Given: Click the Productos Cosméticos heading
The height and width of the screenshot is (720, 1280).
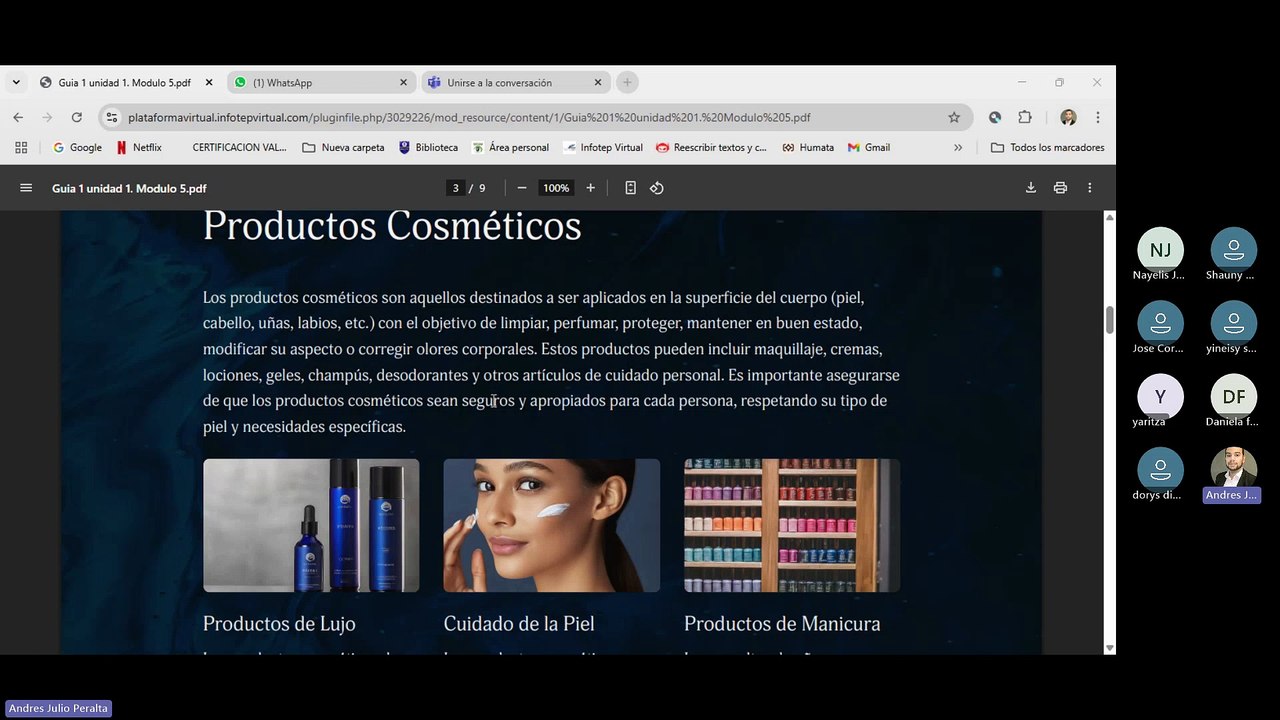Looking at the screenshot, I should pos(392,226).
